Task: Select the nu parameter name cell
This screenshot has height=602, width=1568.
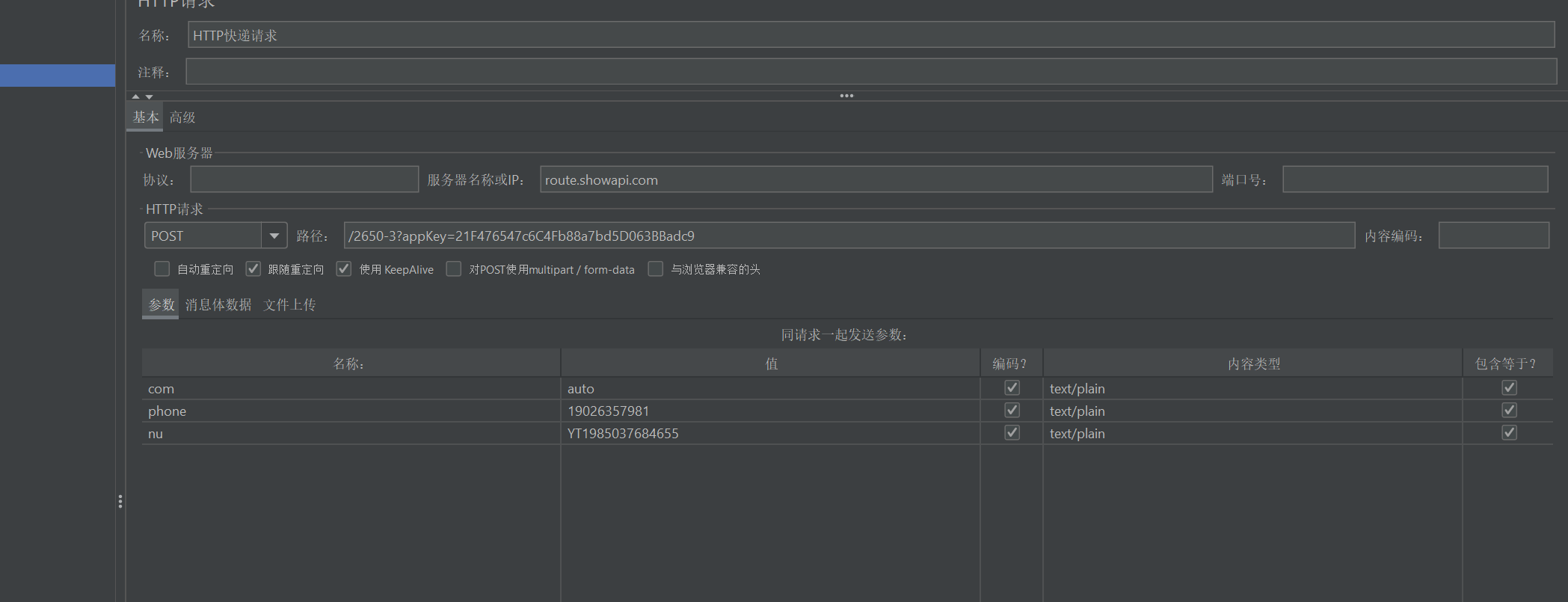Action: 351,433
